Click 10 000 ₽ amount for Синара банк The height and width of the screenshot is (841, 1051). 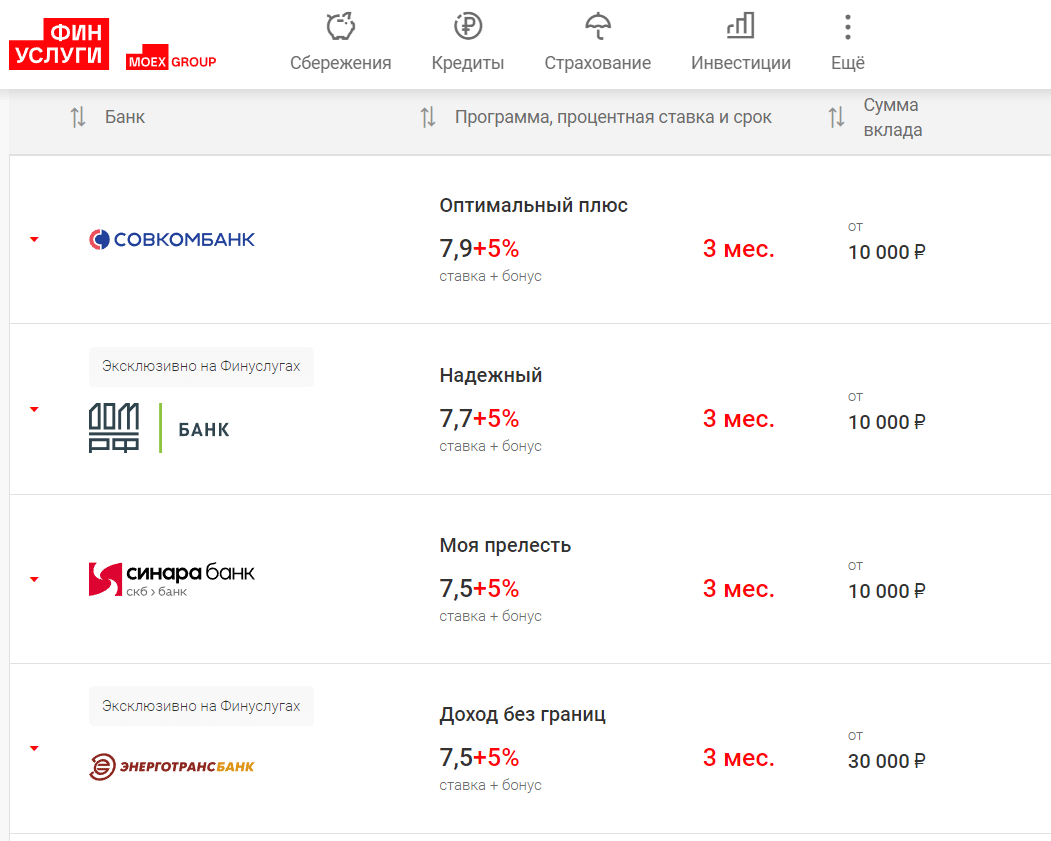tap(887, 591)
